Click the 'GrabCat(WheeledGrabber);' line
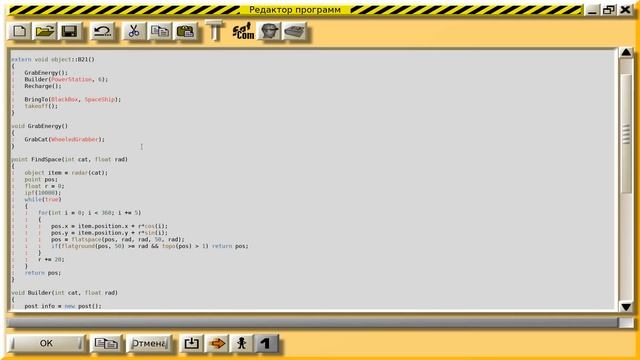Viewport: 640px width, 360px height. (64, 139)
